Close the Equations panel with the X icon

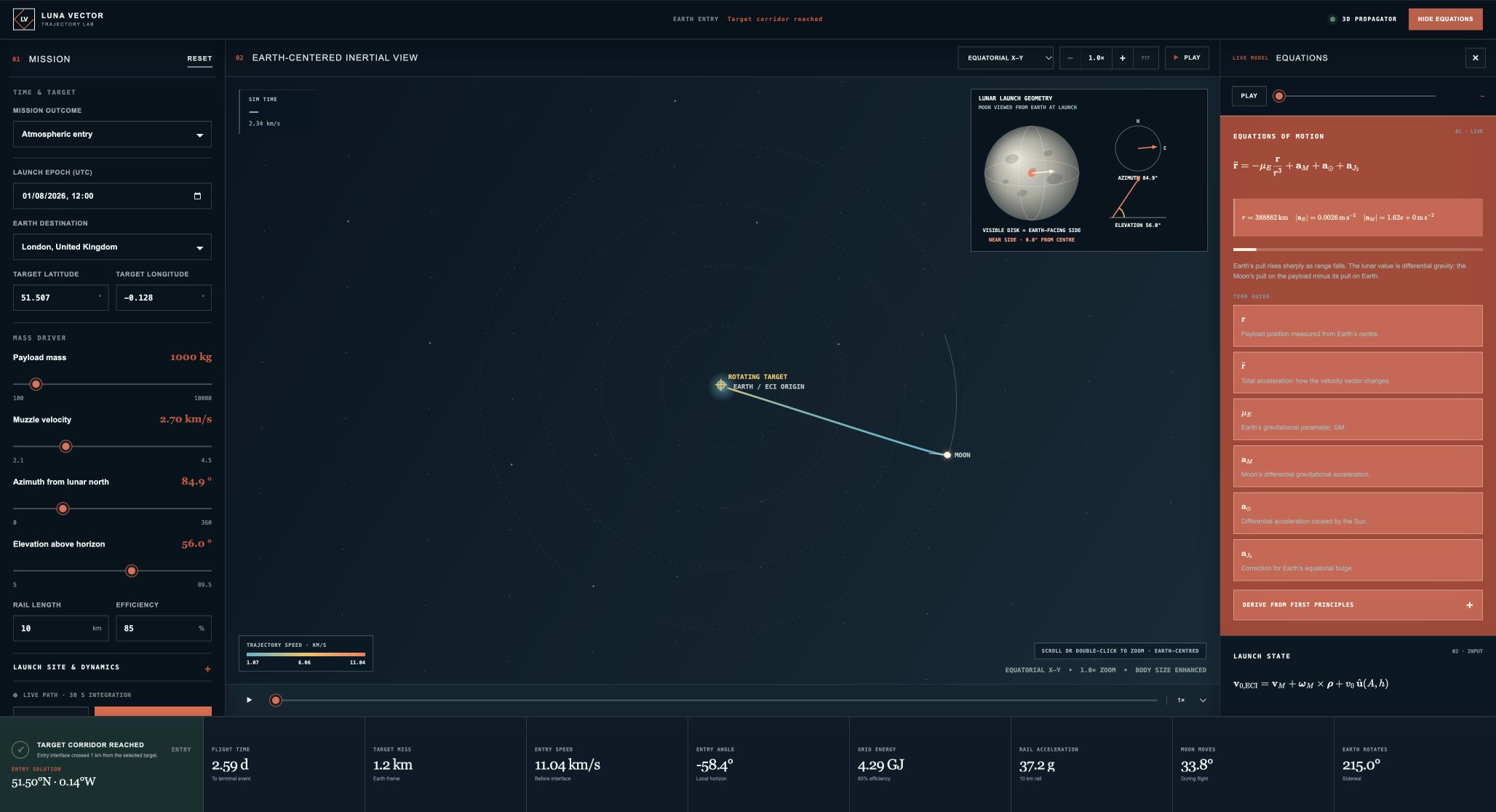1475,58
